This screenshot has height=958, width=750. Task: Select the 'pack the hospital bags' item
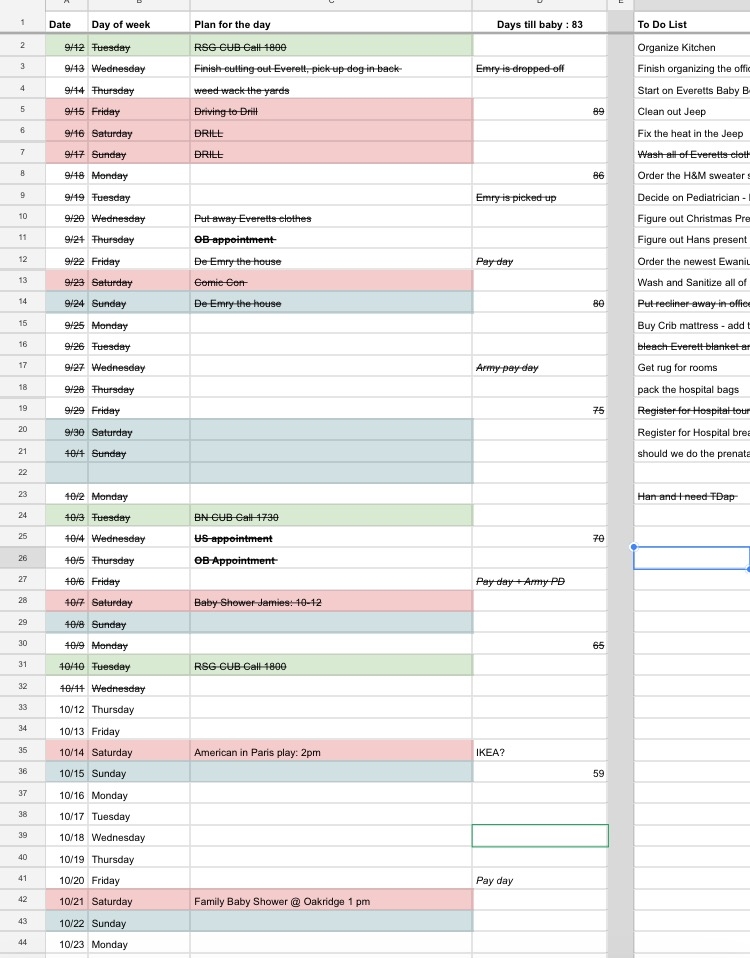692,389
